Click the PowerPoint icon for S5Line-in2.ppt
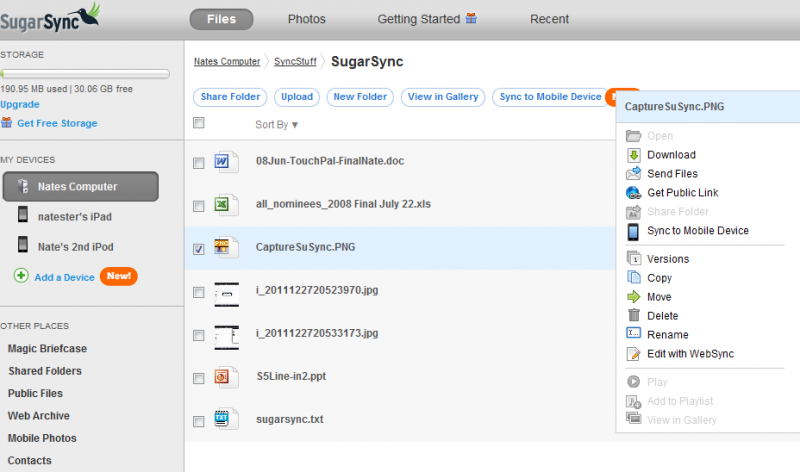Image resolution: width=800 pixels, height=472 pixels. 226,378
